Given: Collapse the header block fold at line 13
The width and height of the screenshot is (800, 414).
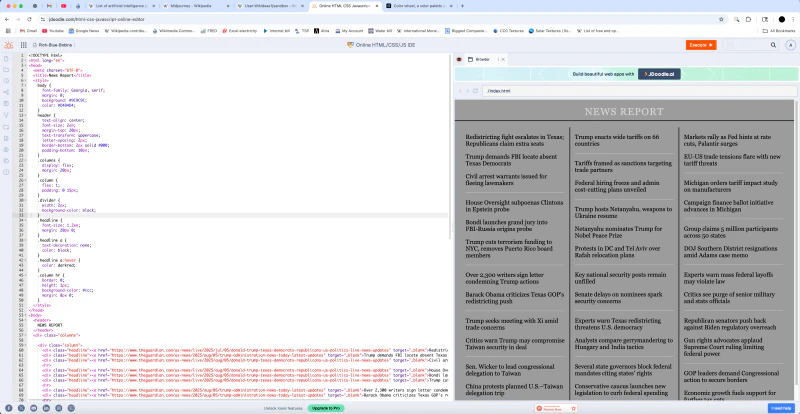Looking at the screenshot, I should (27, 115).
